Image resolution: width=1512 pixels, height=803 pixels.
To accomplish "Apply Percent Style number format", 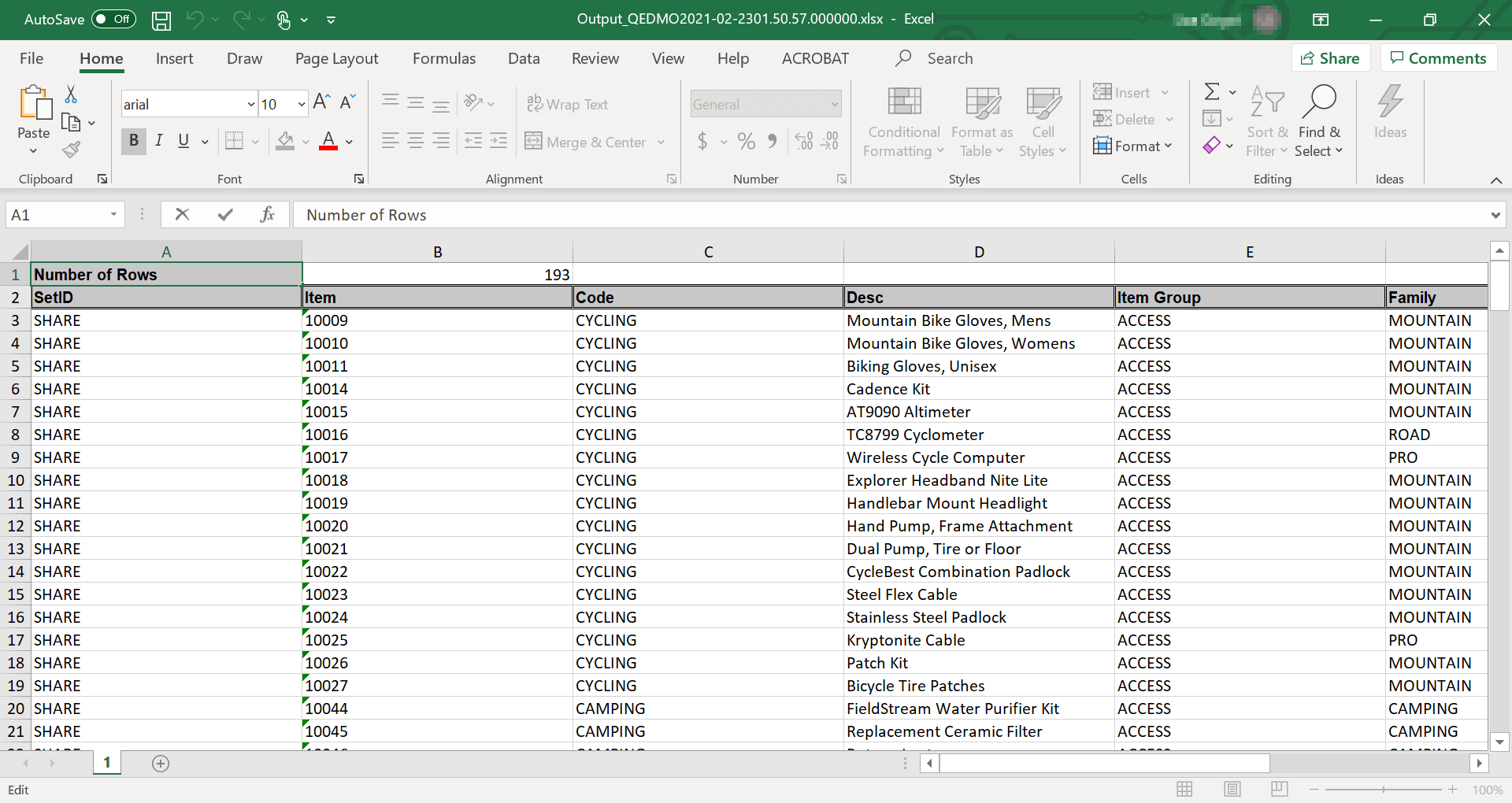I will pos(746,142).
